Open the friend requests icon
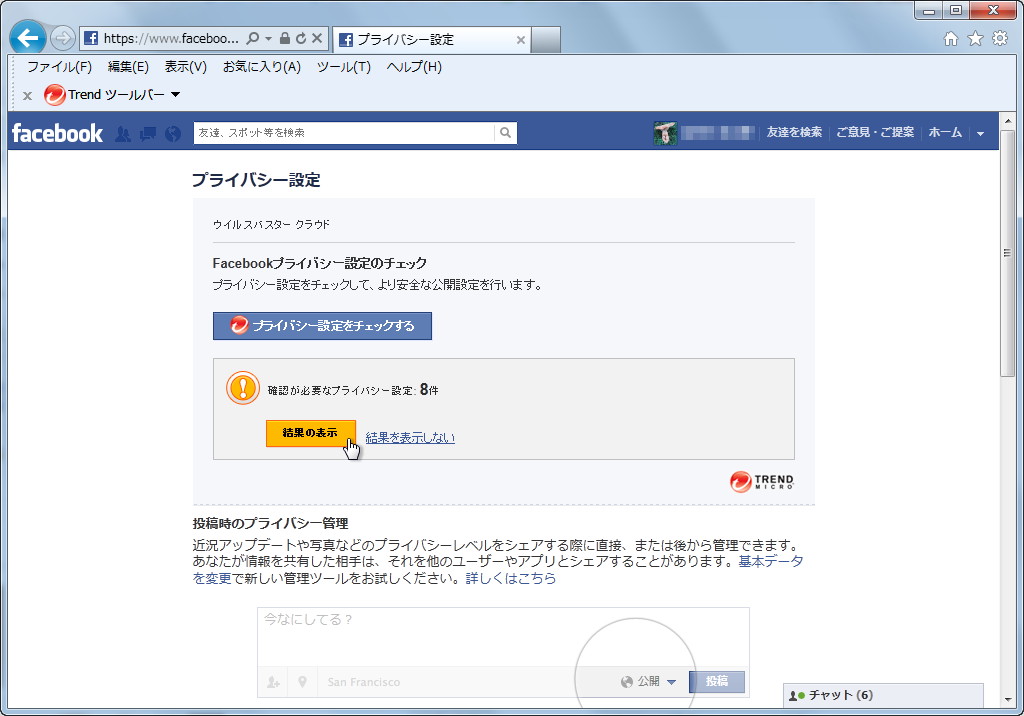This screenshot has height=716, width=1024. [123, 132]
